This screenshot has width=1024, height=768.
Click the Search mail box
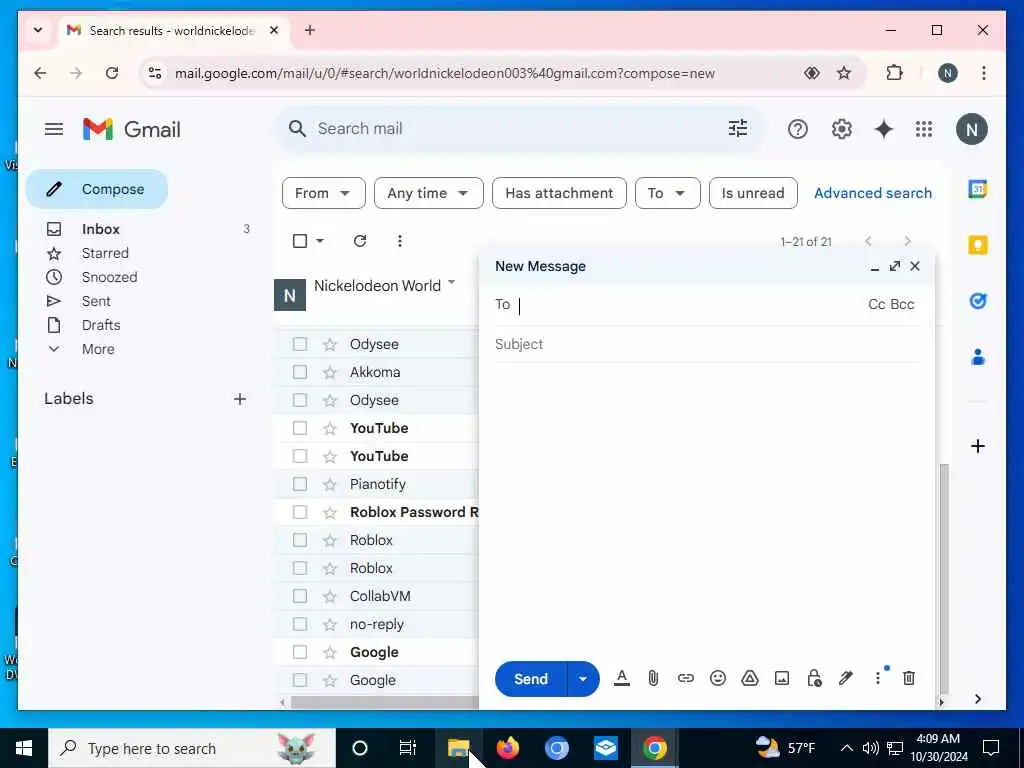click(516, 129)
